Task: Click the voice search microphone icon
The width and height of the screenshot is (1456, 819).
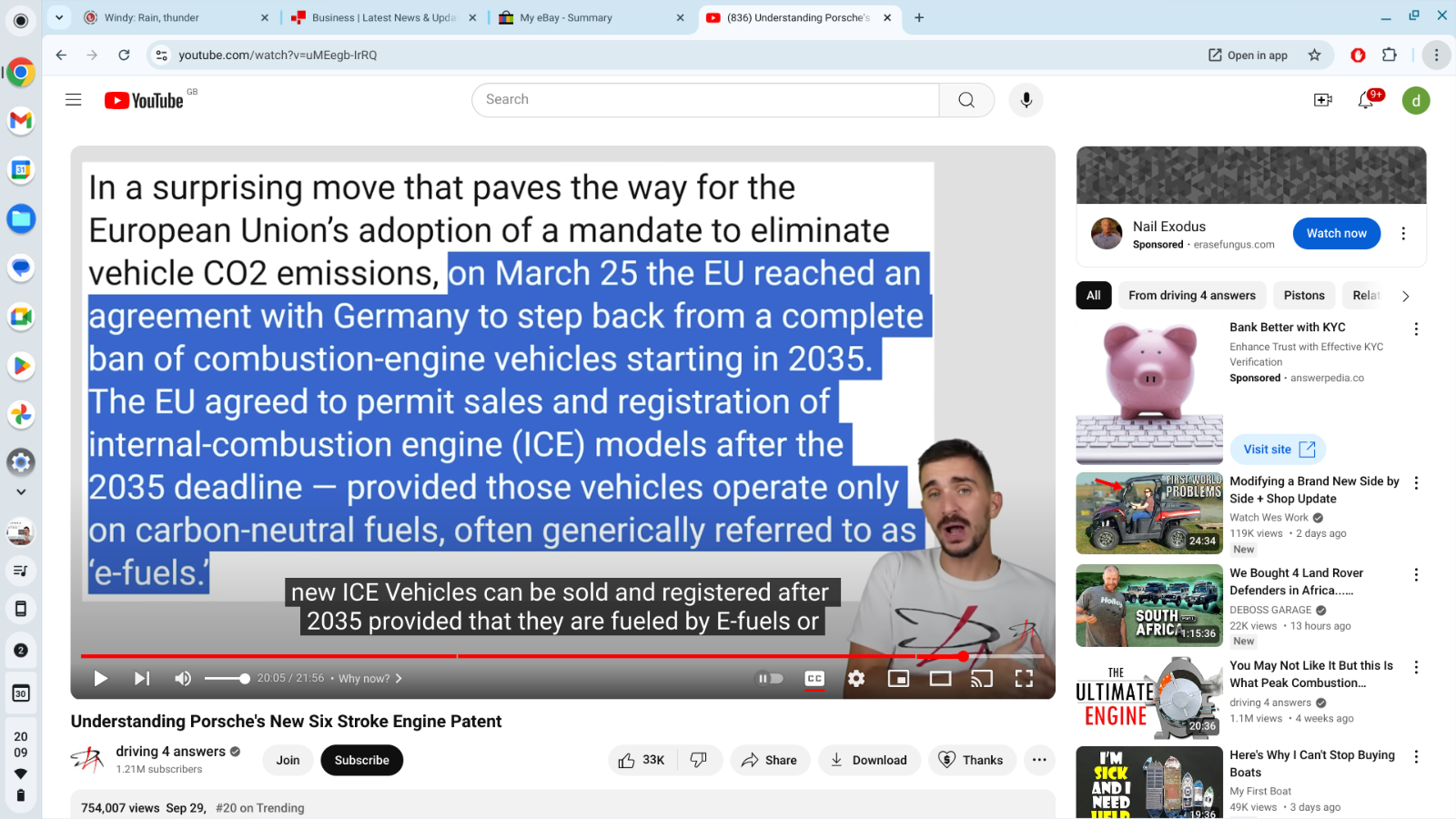Action: (x=1026, y=100)
